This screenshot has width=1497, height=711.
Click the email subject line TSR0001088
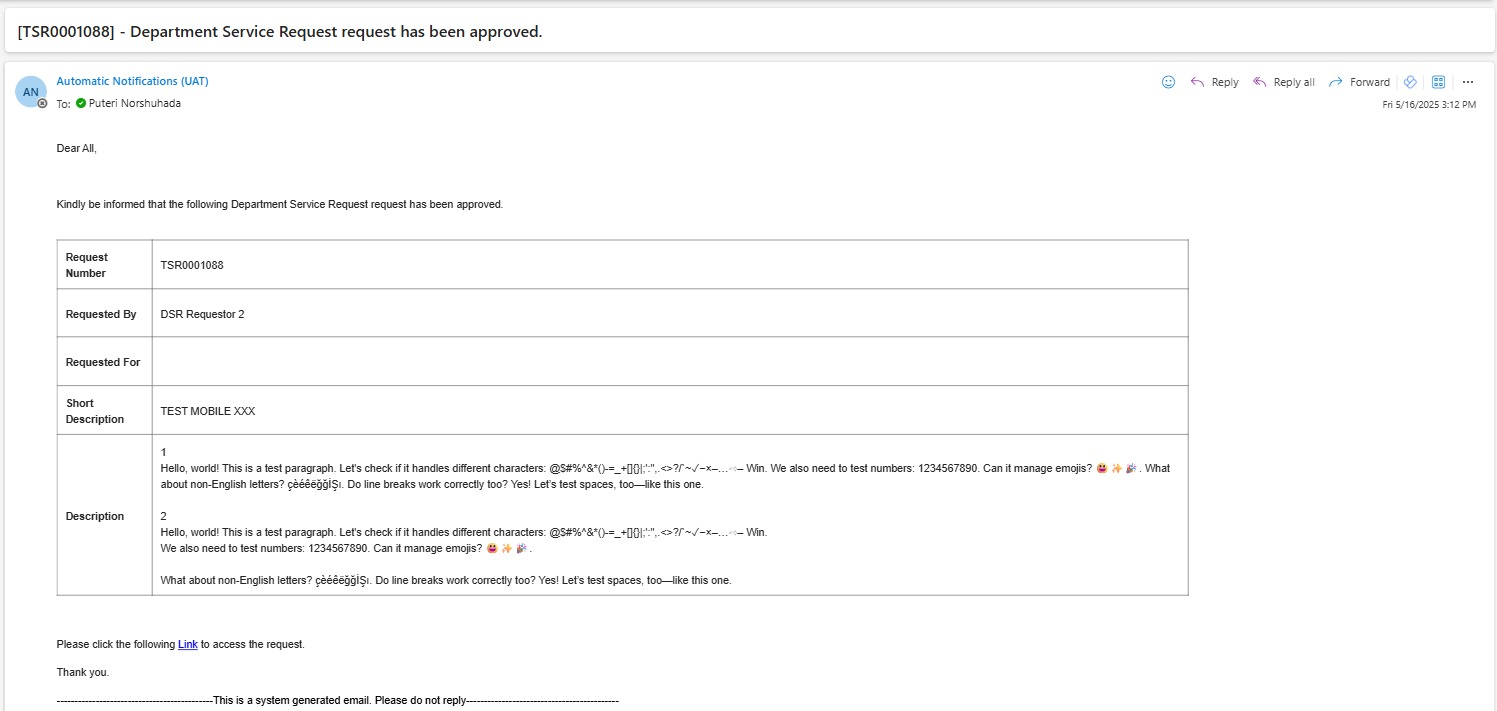point(280,31)
